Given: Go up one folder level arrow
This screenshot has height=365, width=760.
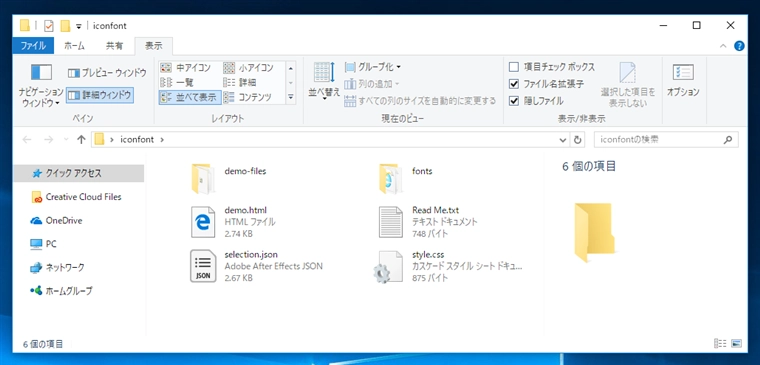Looking at the screenshot, I should tap(81, 140).
